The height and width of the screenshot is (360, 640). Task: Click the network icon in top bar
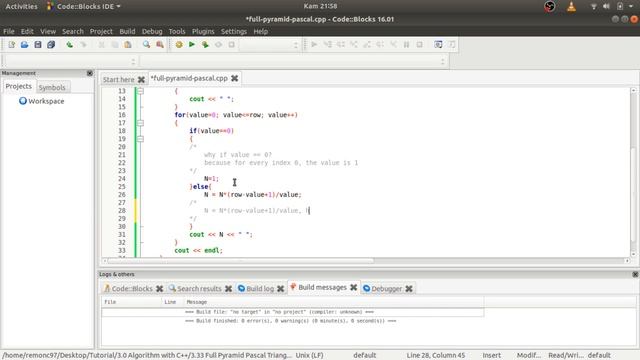tap(593, 6)
